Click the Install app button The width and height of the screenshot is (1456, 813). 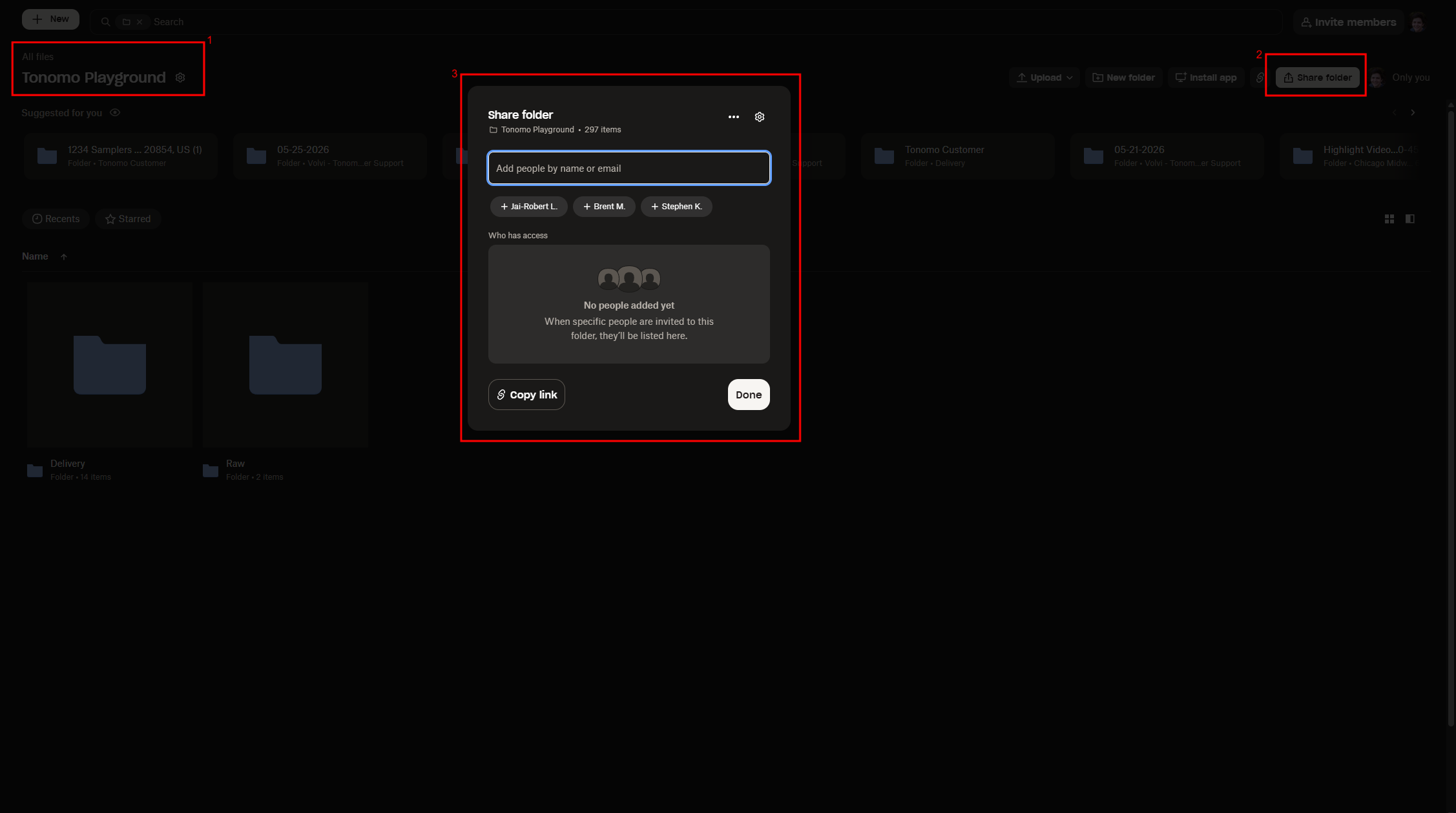tap(1205, 77)
